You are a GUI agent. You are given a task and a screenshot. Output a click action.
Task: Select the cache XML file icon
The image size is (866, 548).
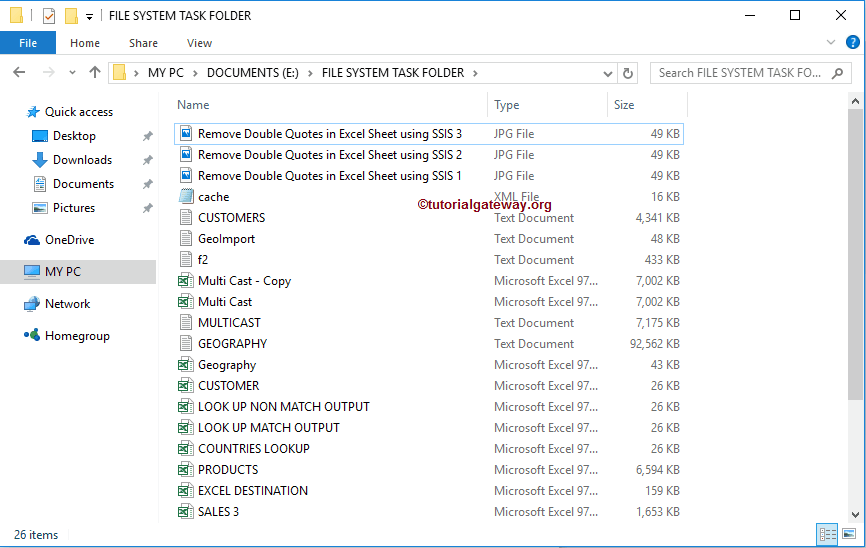185,197
